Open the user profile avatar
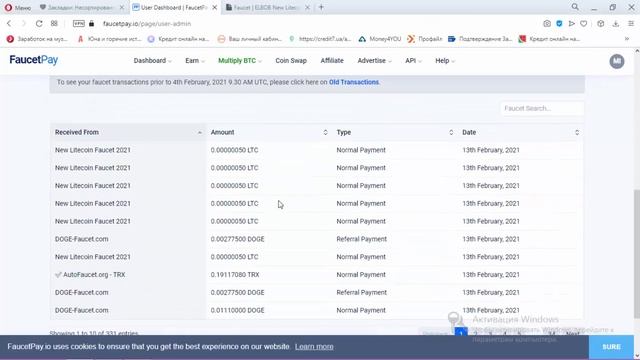Screen dimensions: 640x360 (x=617, y=61)
